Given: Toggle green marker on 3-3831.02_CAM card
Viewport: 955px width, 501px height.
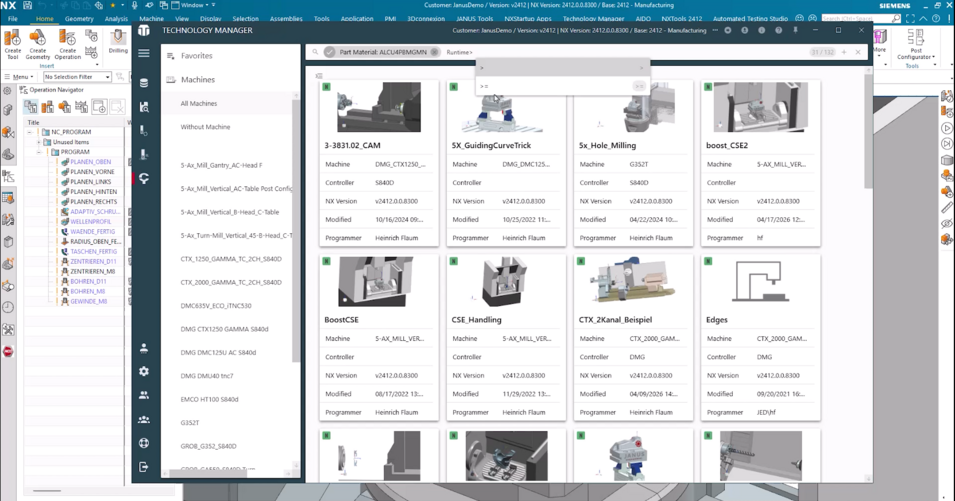Looking at the screenshot, I should coord(326,87).
